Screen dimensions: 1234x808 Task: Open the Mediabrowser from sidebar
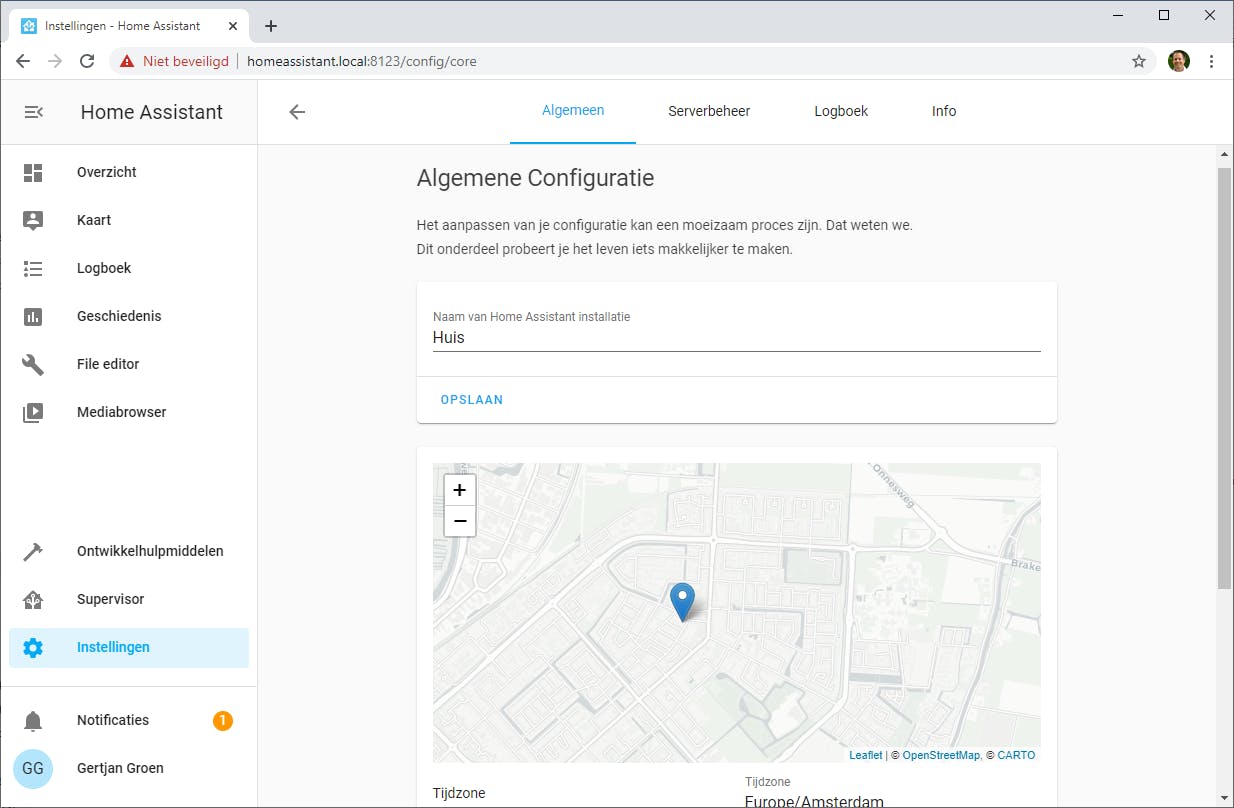point(121,412)
